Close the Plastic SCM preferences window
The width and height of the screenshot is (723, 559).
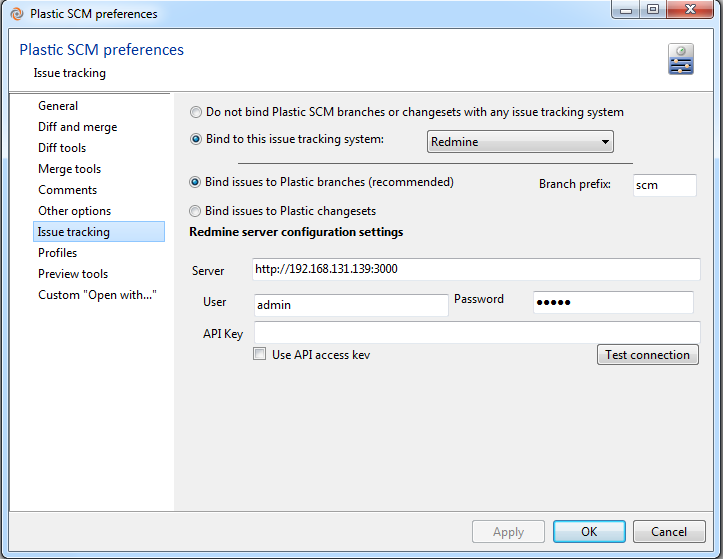690,9
